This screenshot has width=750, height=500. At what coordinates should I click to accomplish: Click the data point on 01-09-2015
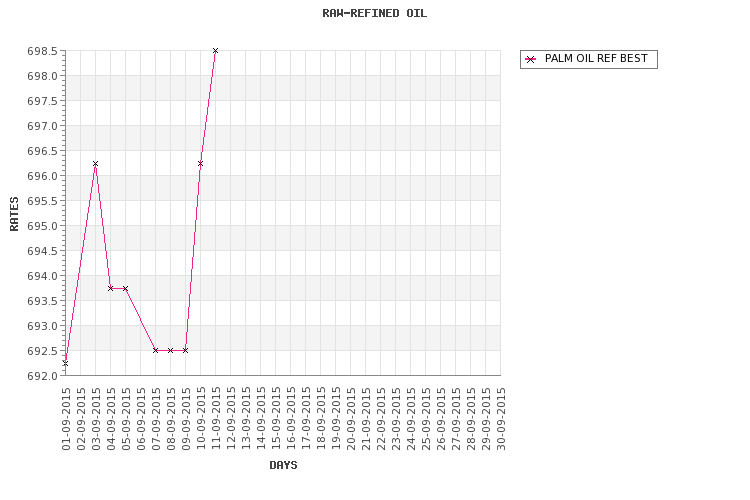click(66, 363)
